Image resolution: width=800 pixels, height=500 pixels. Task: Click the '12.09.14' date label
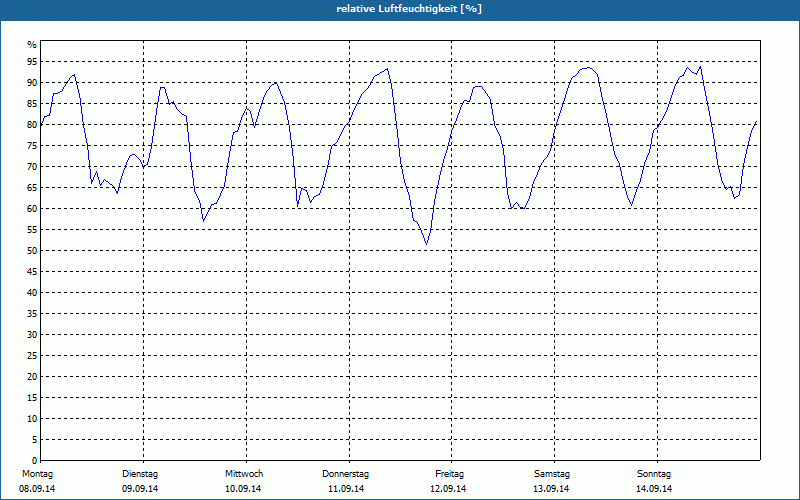pos(448,489)
